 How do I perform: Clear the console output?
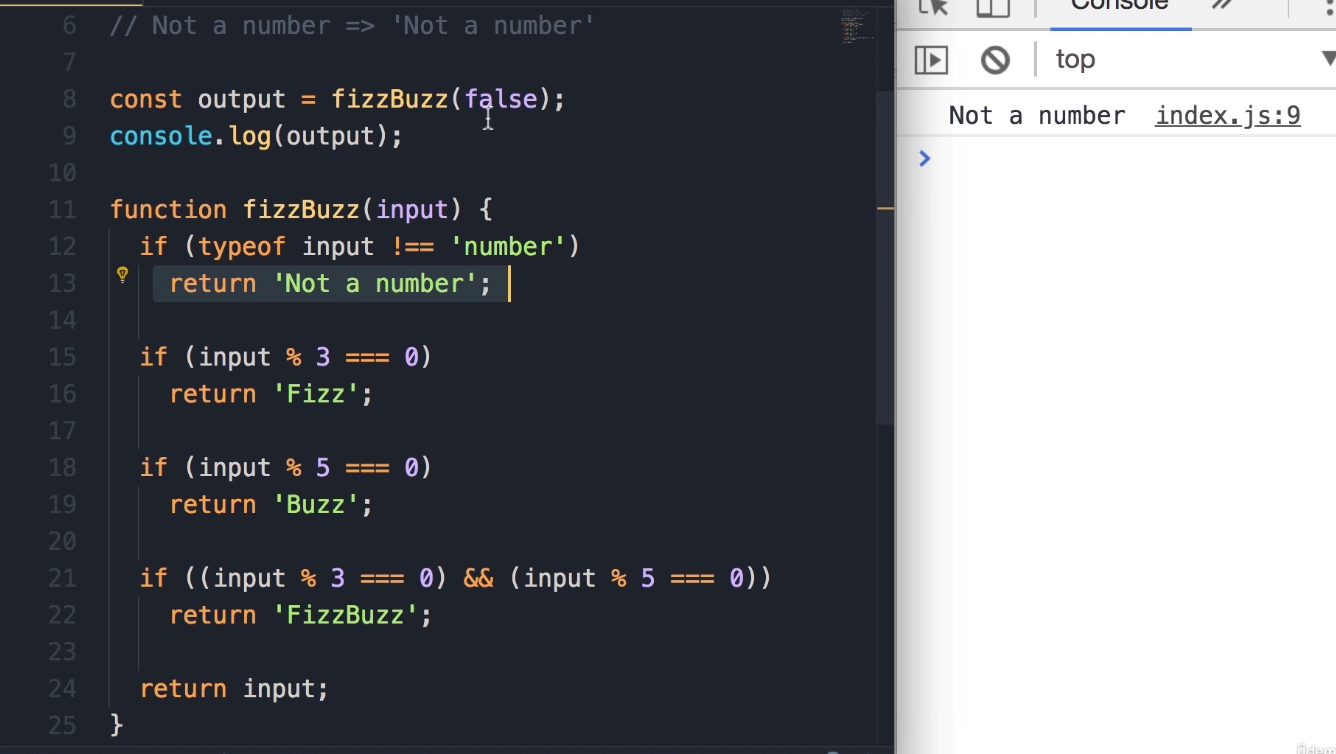(x=995, y=60)
